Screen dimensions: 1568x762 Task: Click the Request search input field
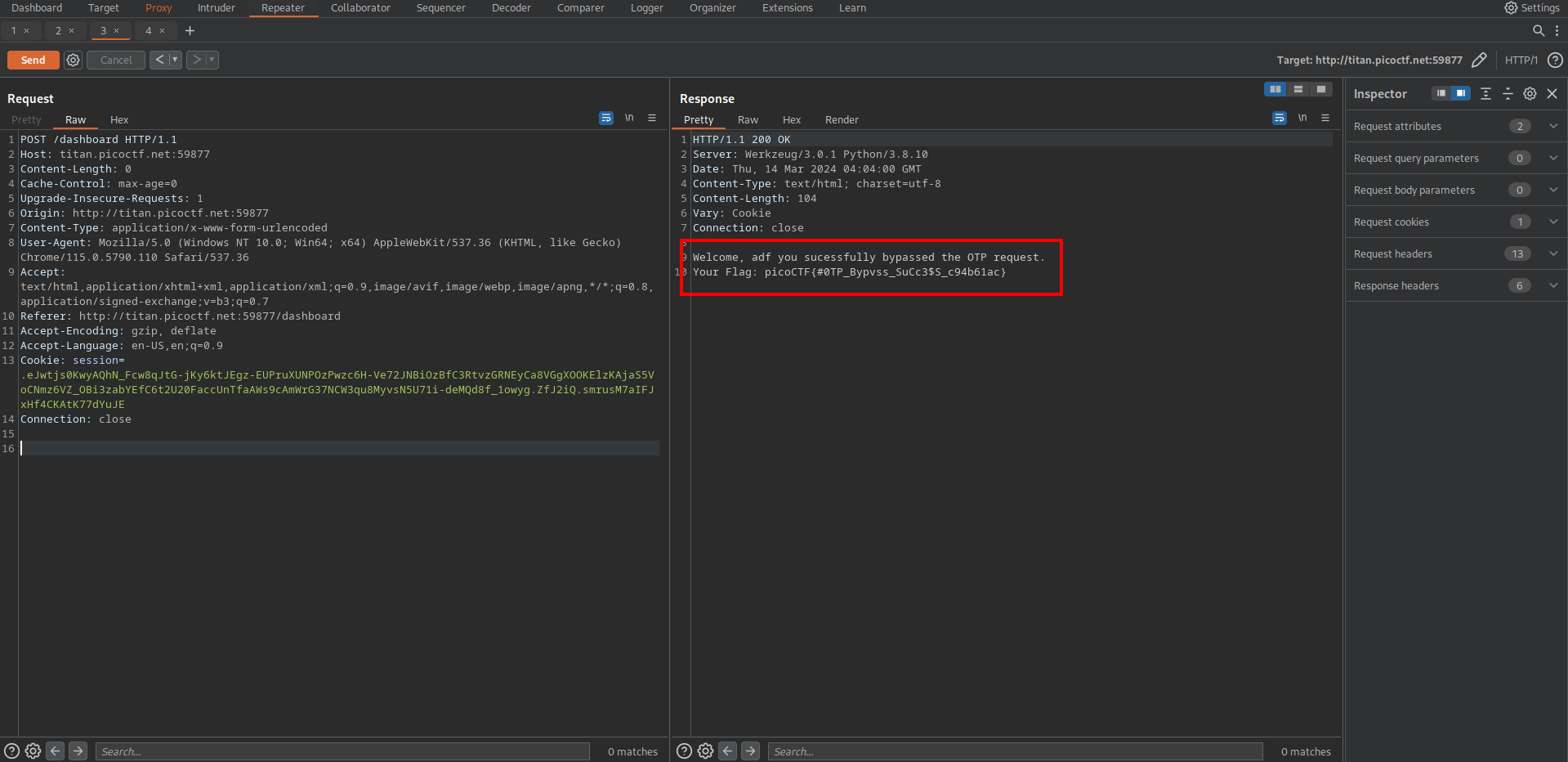(x=342, y=751)
